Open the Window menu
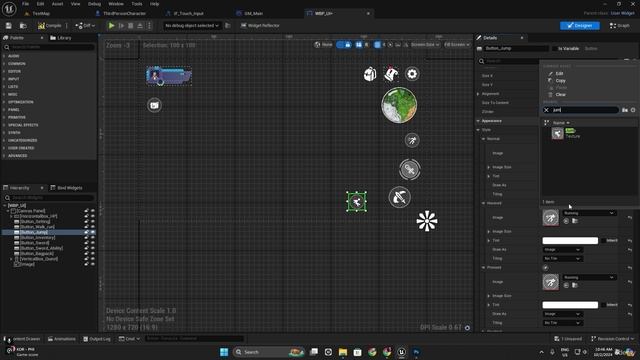640x360 pixels. [x=116, y=4]
